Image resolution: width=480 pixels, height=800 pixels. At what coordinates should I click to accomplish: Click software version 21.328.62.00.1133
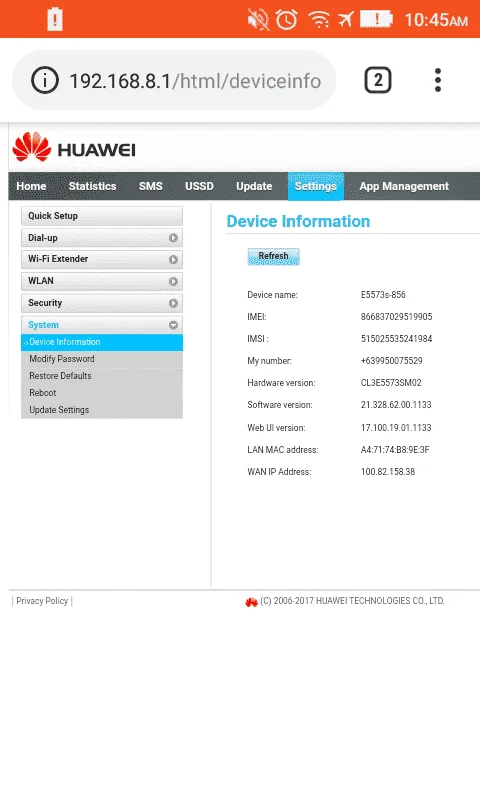(396, 405)
